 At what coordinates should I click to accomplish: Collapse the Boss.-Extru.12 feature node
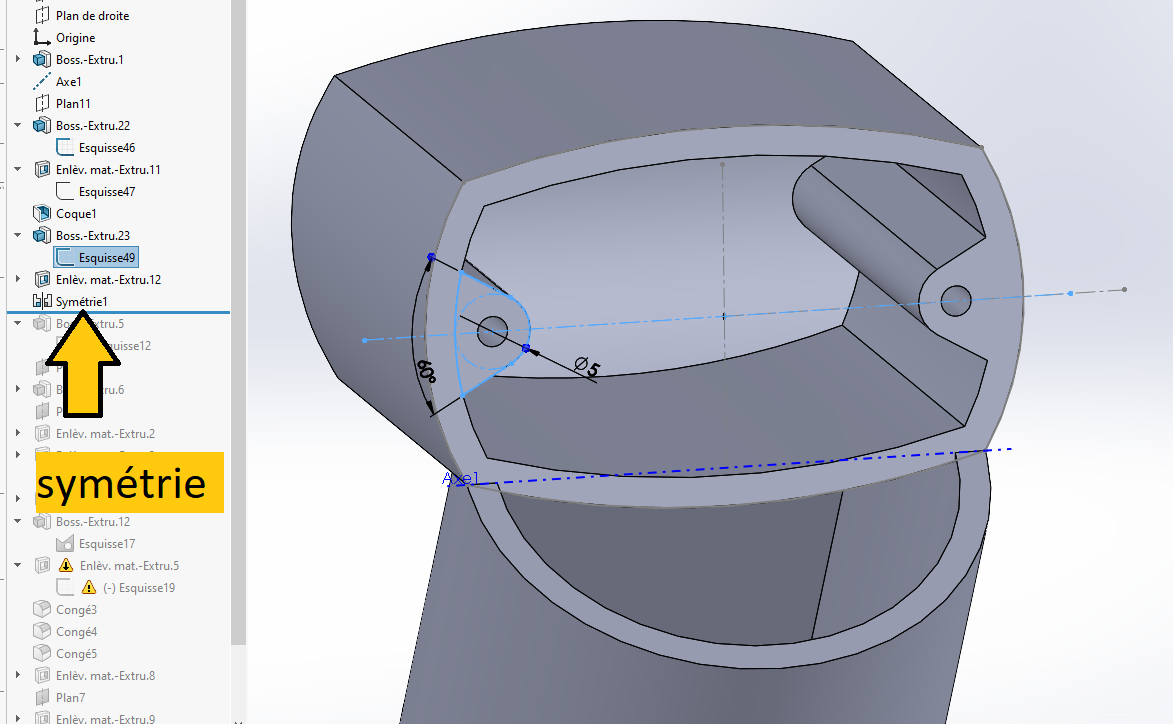click(x=18, y=521)
